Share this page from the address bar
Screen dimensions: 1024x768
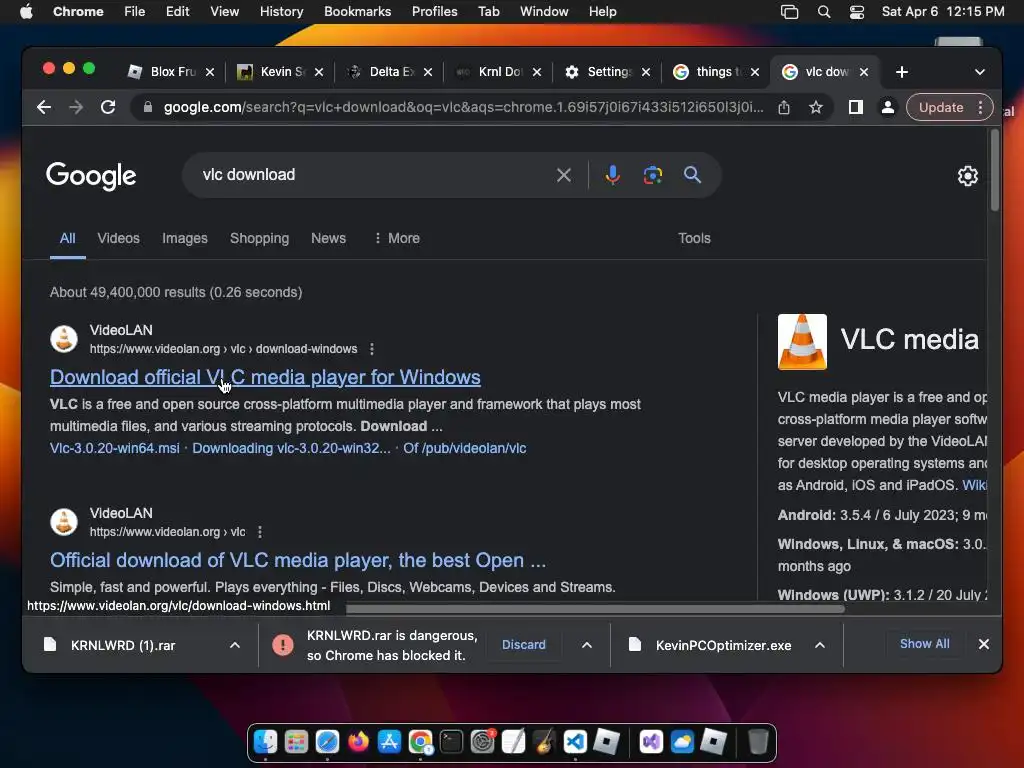784,108
